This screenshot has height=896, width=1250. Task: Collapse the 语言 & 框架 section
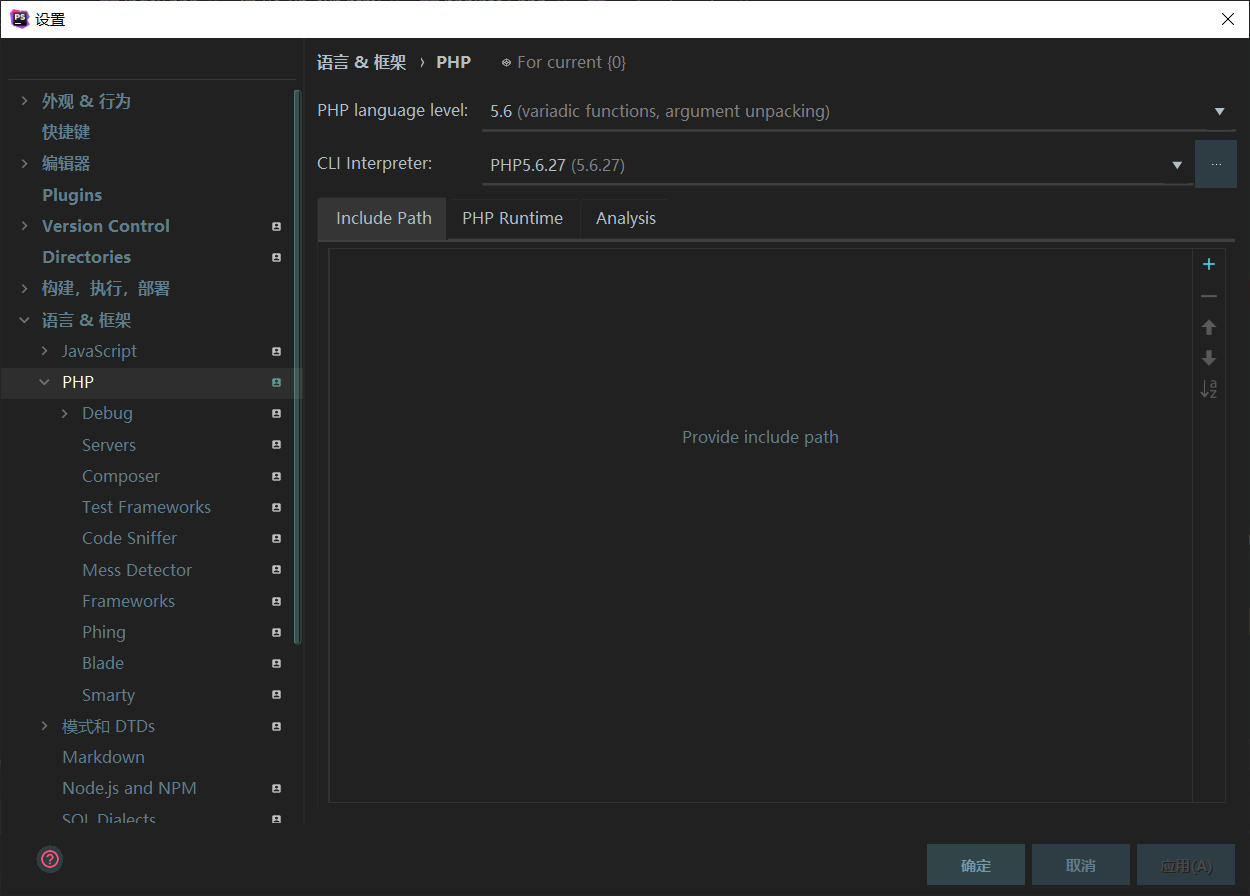coord(24,320)
